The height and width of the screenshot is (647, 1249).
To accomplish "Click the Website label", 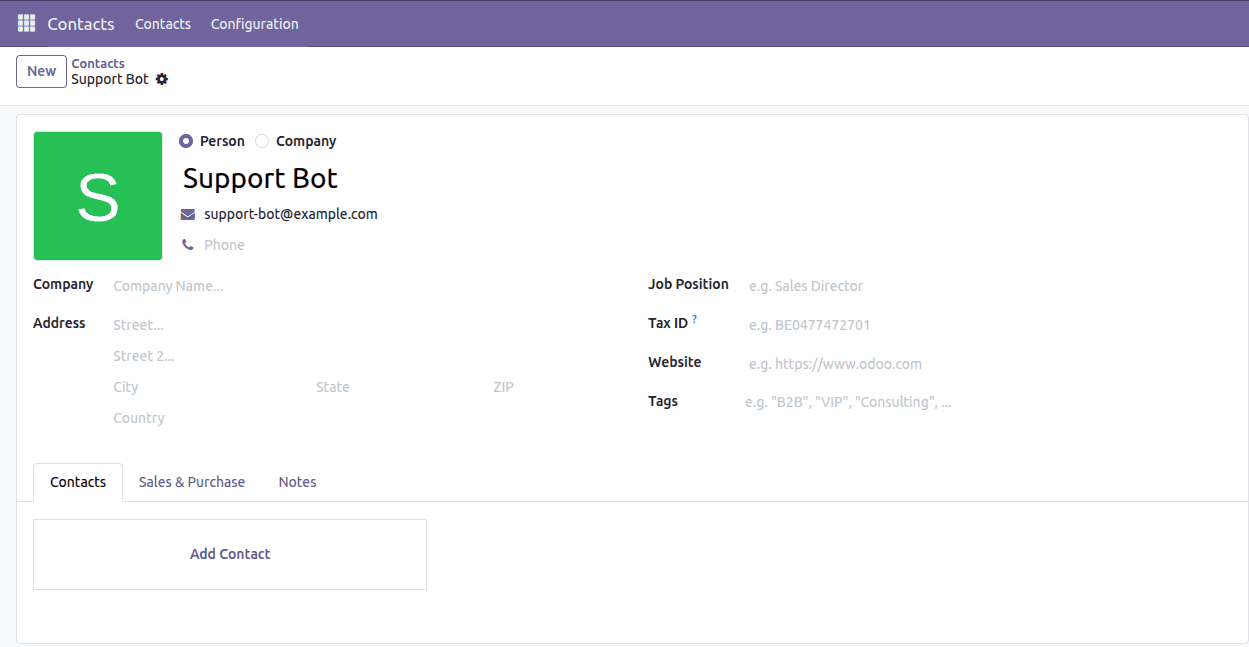I will [x=675, y=362].
